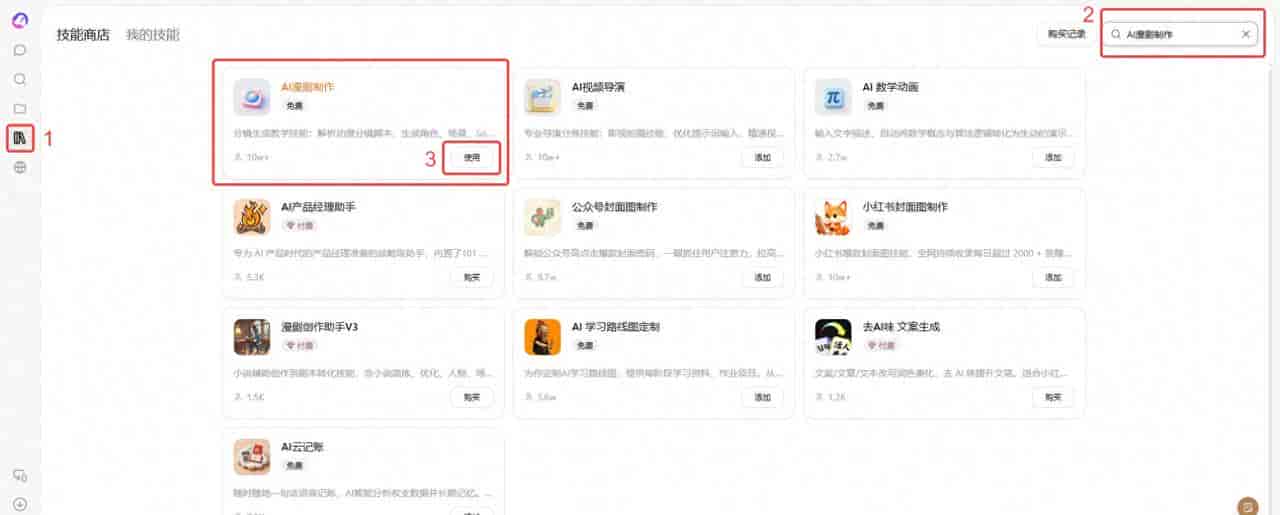The image size is (1280, 515).
Task: Click the 2.7w user count on AI 数学动画
Action: [x=832, y=158]
